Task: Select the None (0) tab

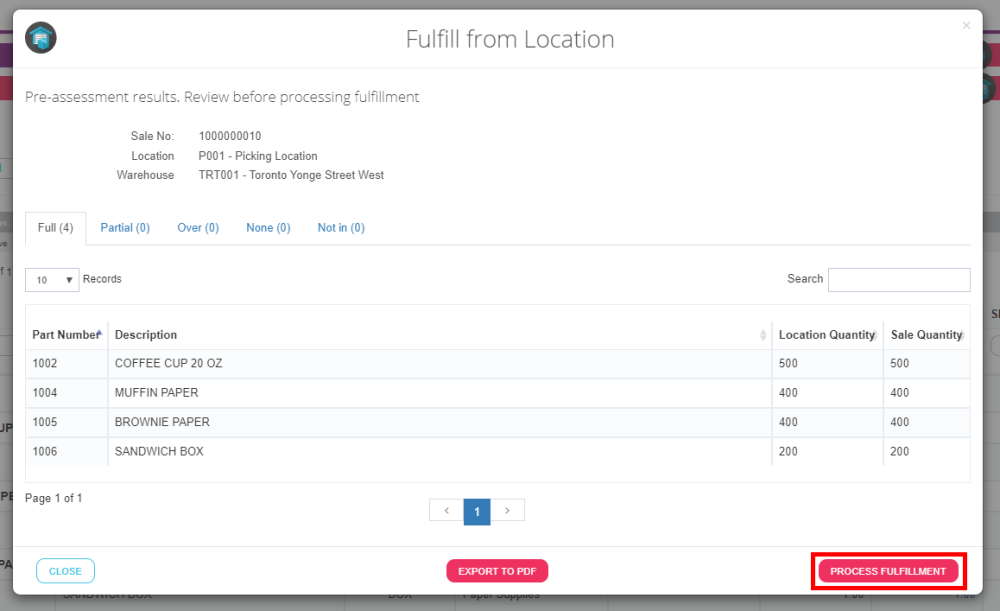Action: 268,228
